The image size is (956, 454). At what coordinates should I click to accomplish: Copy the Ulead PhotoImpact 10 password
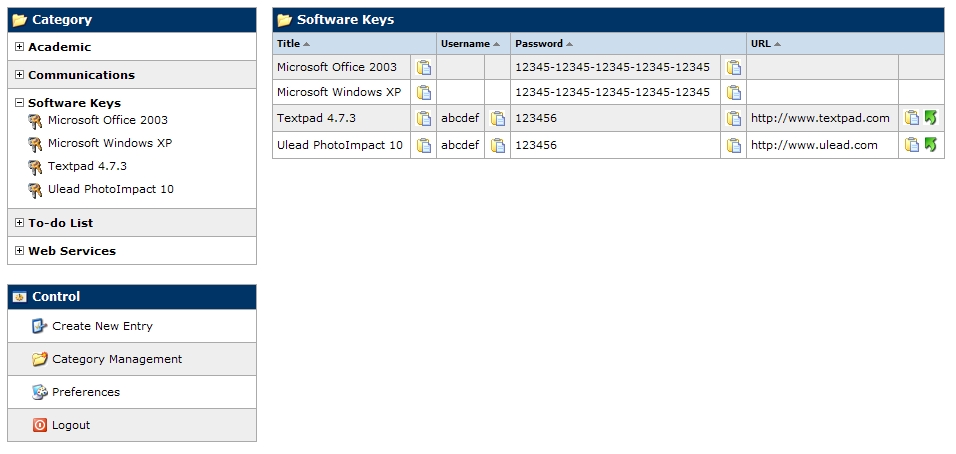click(x=733, y=145)
